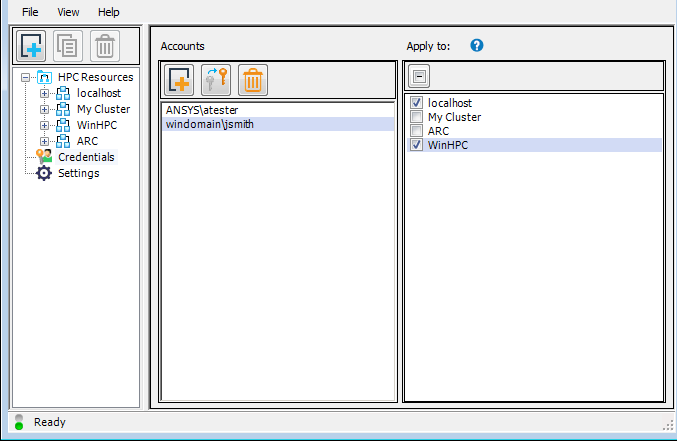
Task: Click the window resize grip in status bar
Action: tap(668, 425)
